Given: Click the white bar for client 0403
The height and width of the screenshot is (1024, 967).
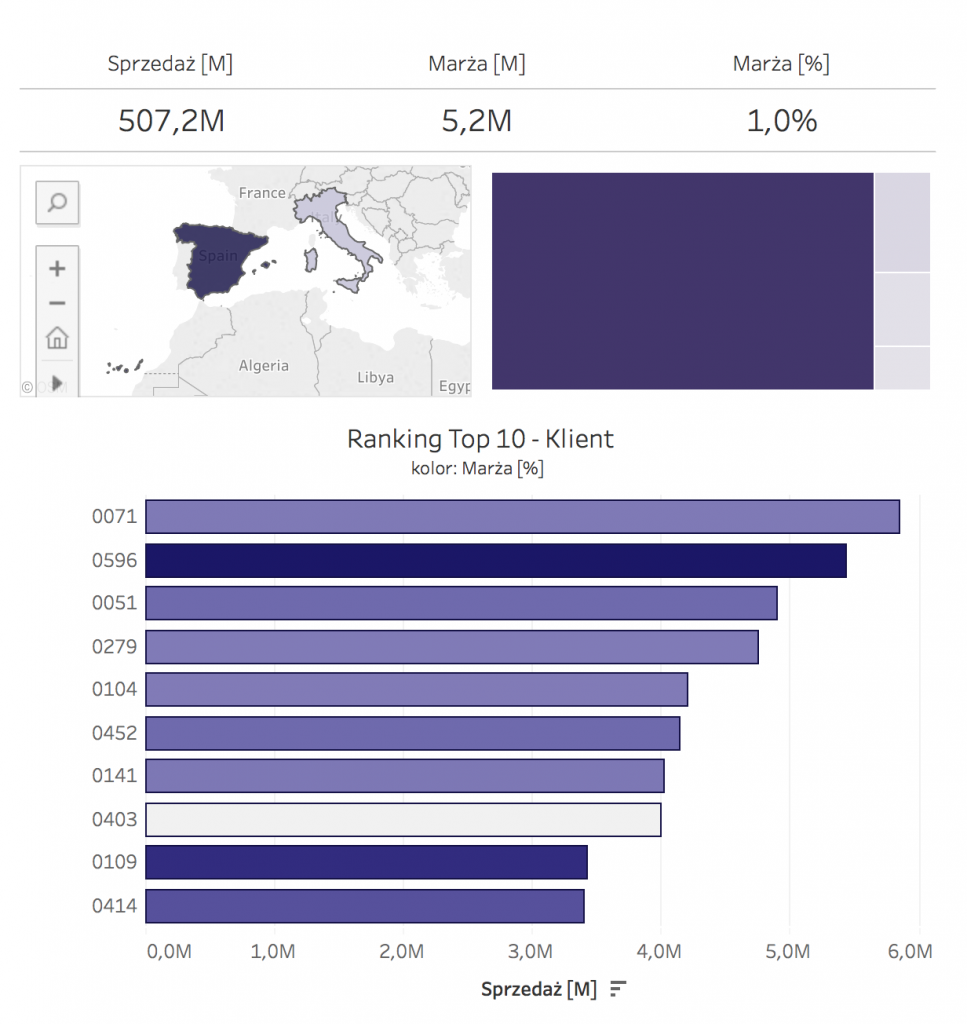Looking at the screenshot, I should click(x=402, y=820).
